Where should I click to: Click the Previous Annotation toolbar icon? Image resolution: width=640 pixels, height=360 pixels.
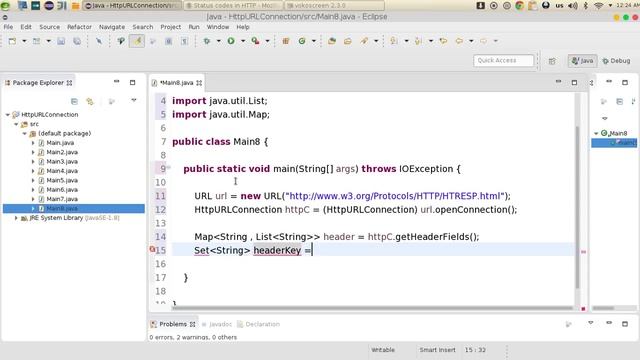click(x=418, y=41)
